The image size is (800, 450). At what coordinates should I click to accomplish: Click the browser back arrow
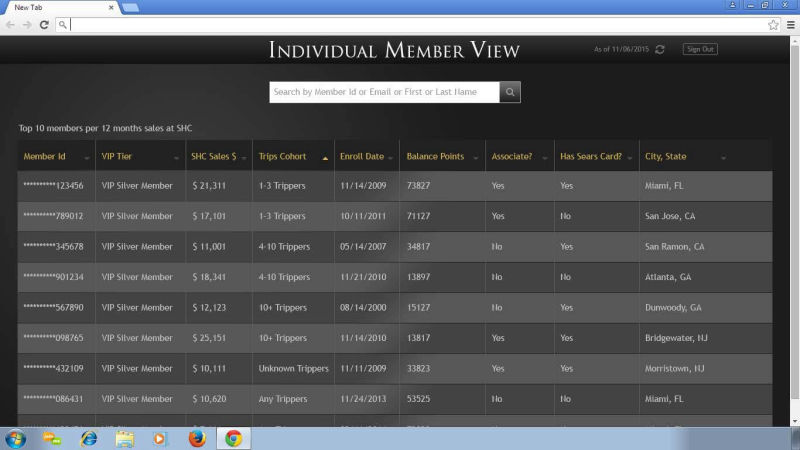click(x=10, y=24)
